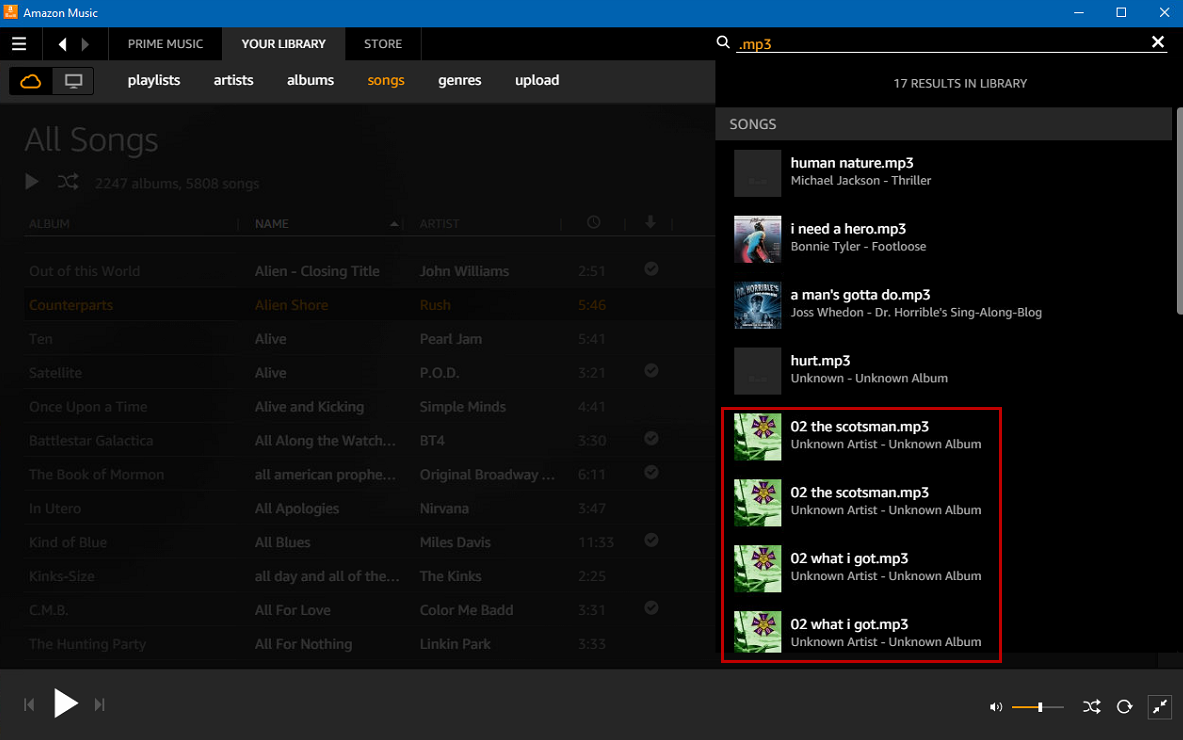
Task: Select song All Apologies
Action: coord(297,508)
